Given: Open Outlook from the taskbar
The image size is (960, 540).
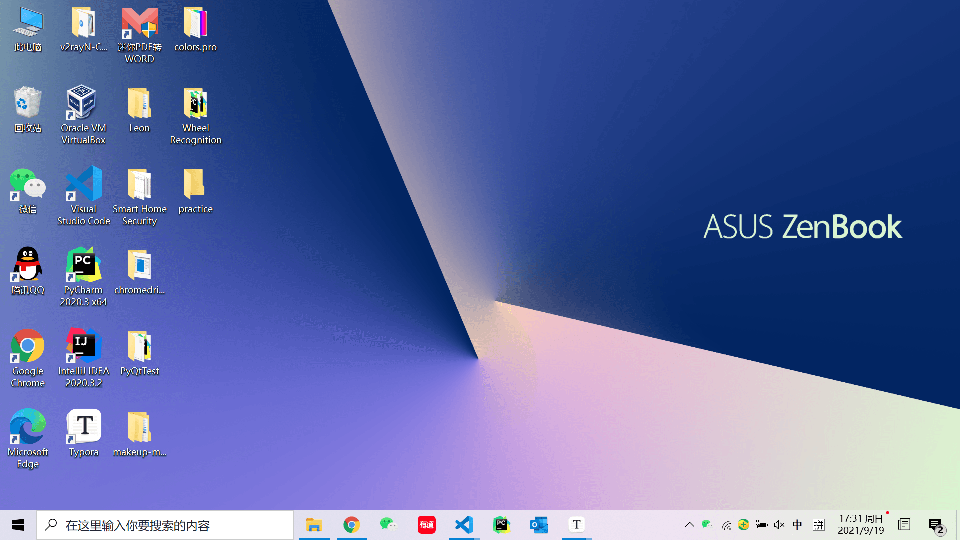Looking at the screenshot, I should 539,525.
